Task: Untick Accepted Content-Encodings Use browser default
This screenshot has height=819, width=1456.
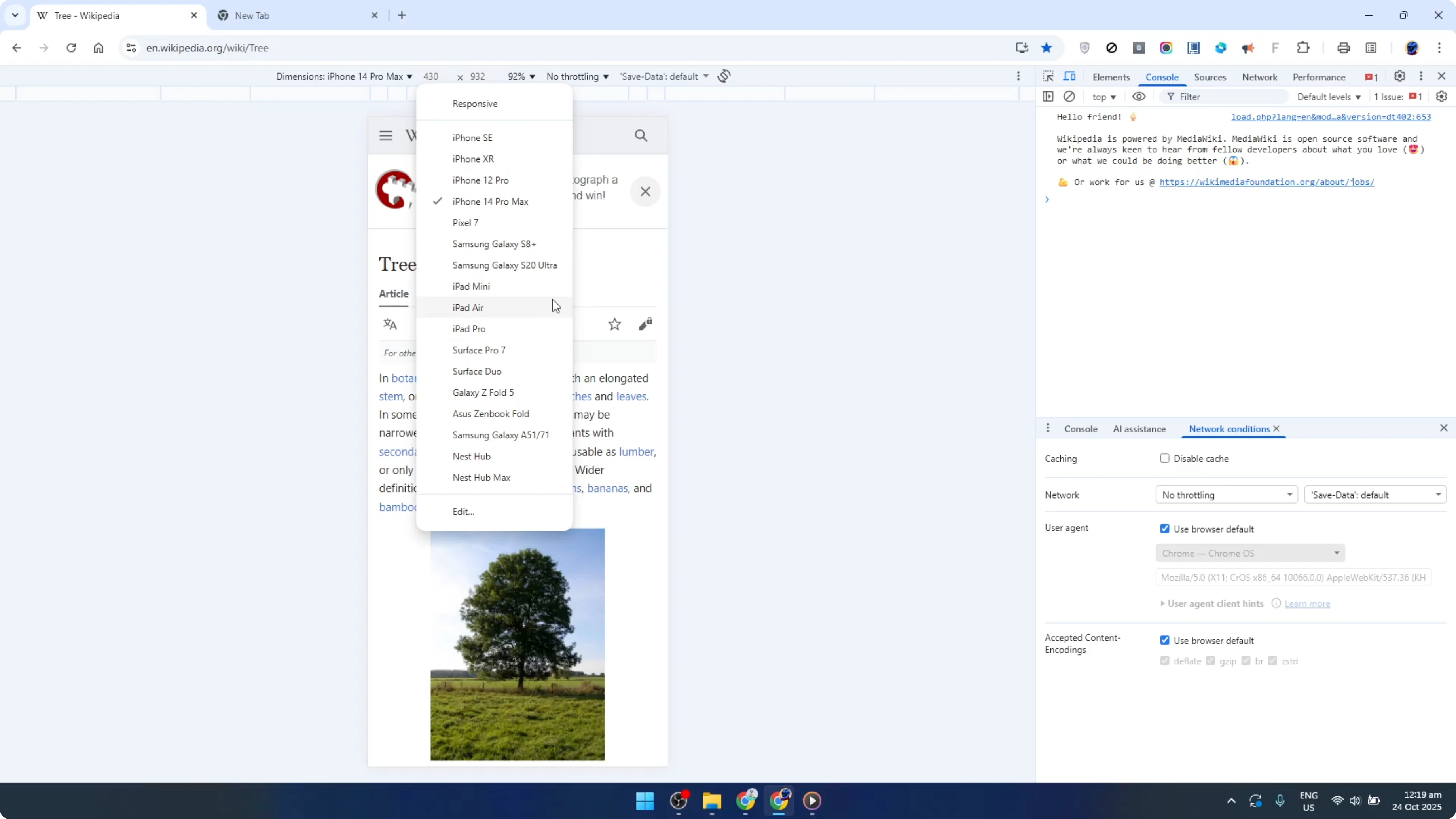Action: click(x=1164, y=640)
